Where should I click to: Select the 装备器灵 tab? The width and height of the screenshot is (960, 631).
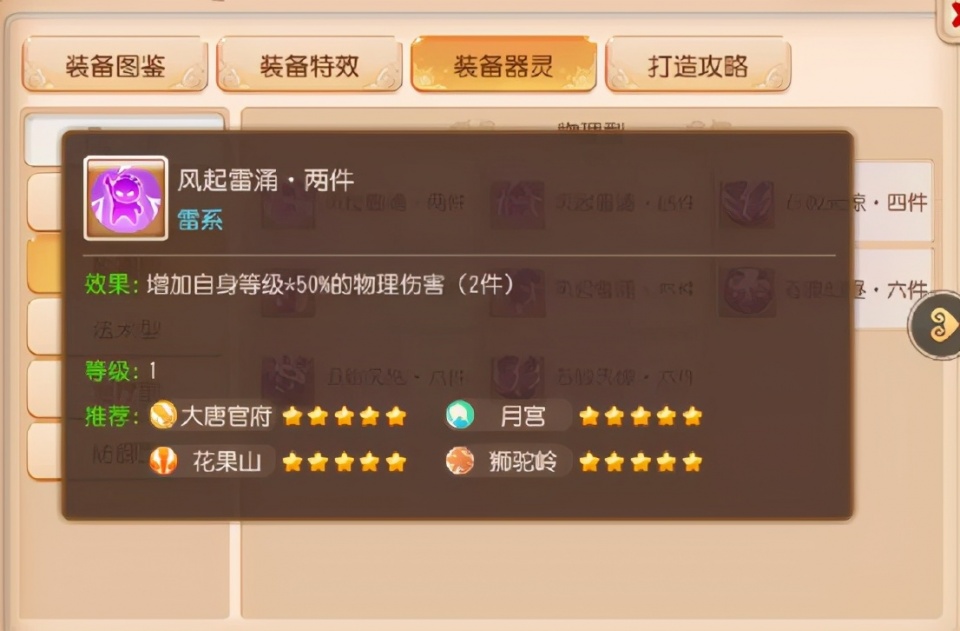pos(503,65)
